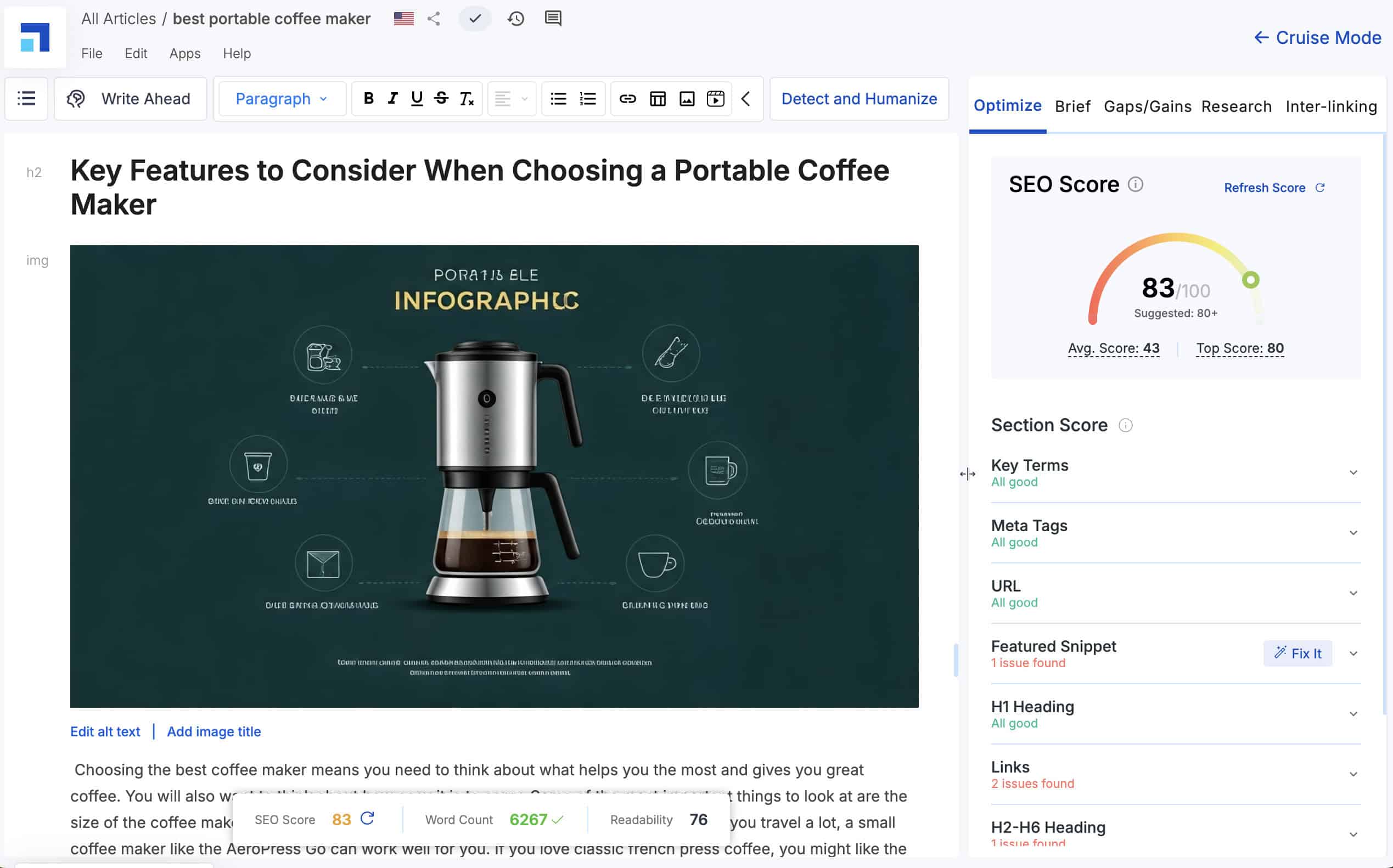Click the H2 heading text

(x=480, y=187)
